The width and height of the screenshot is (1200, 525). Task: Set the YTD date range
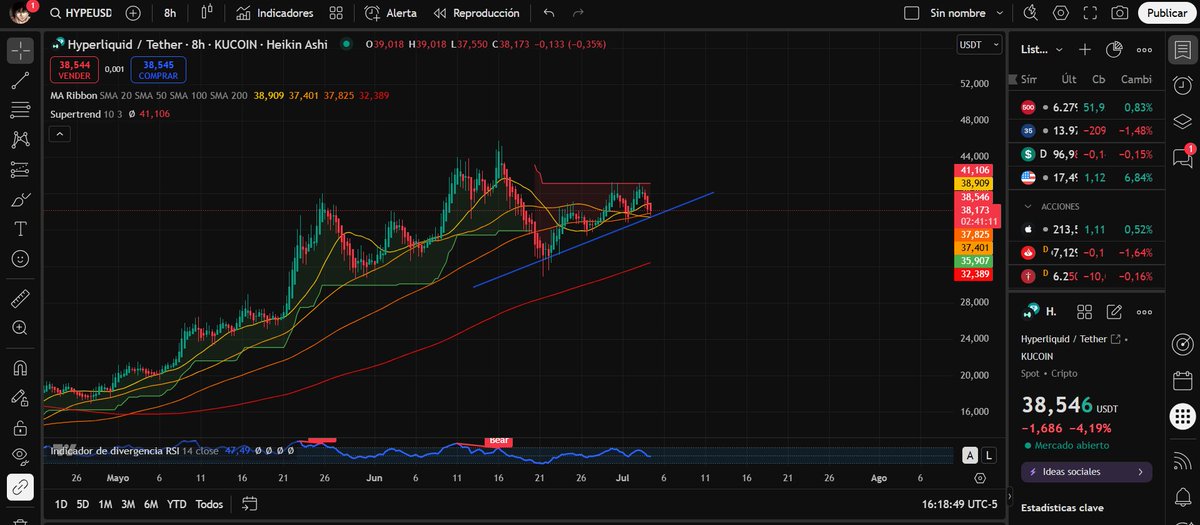point(177,504)
